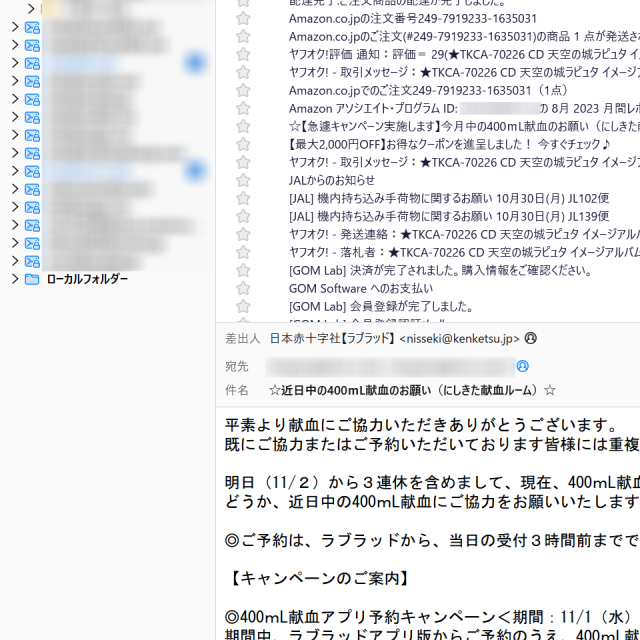Click sender 日本赤十字社【ラブラッド】 address
This screenshot has height=640, width=640.
pos(395,339)
